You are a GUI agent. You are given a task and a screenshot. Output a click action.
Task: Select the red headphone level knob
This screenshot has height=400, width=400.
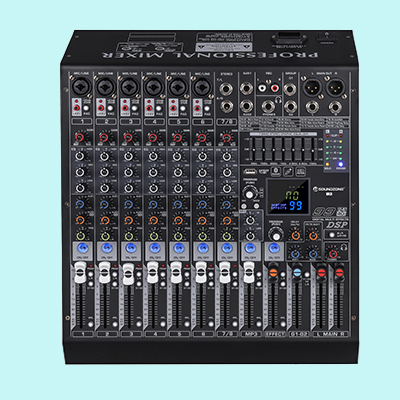point(333,254)
